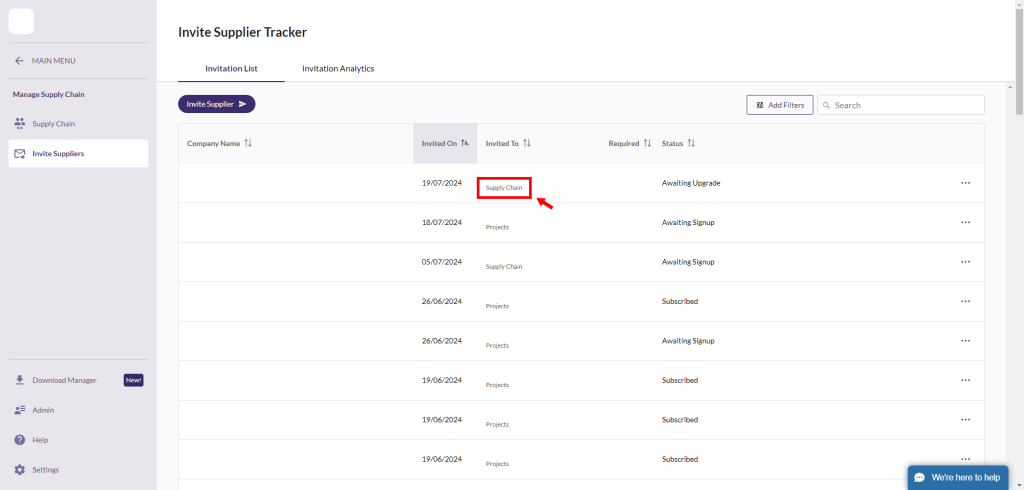The width and height of the screenshot is (1024, 490).
Task: Open three-dot menu for Awaiting Upgrade row
Action: (x=965, y=183)
